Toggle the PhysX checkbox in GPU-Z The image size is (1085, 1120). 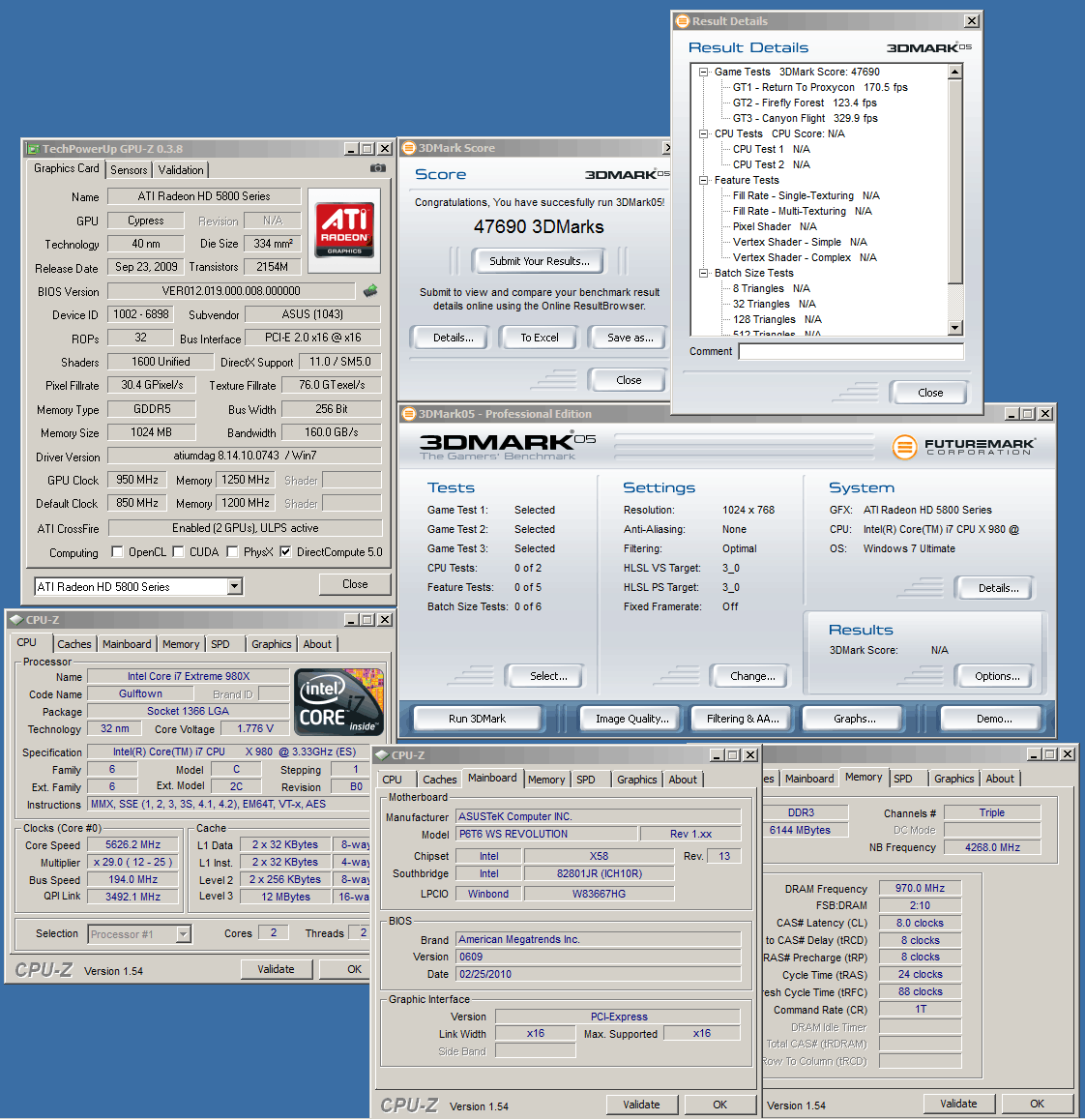[x=232, y=551]
